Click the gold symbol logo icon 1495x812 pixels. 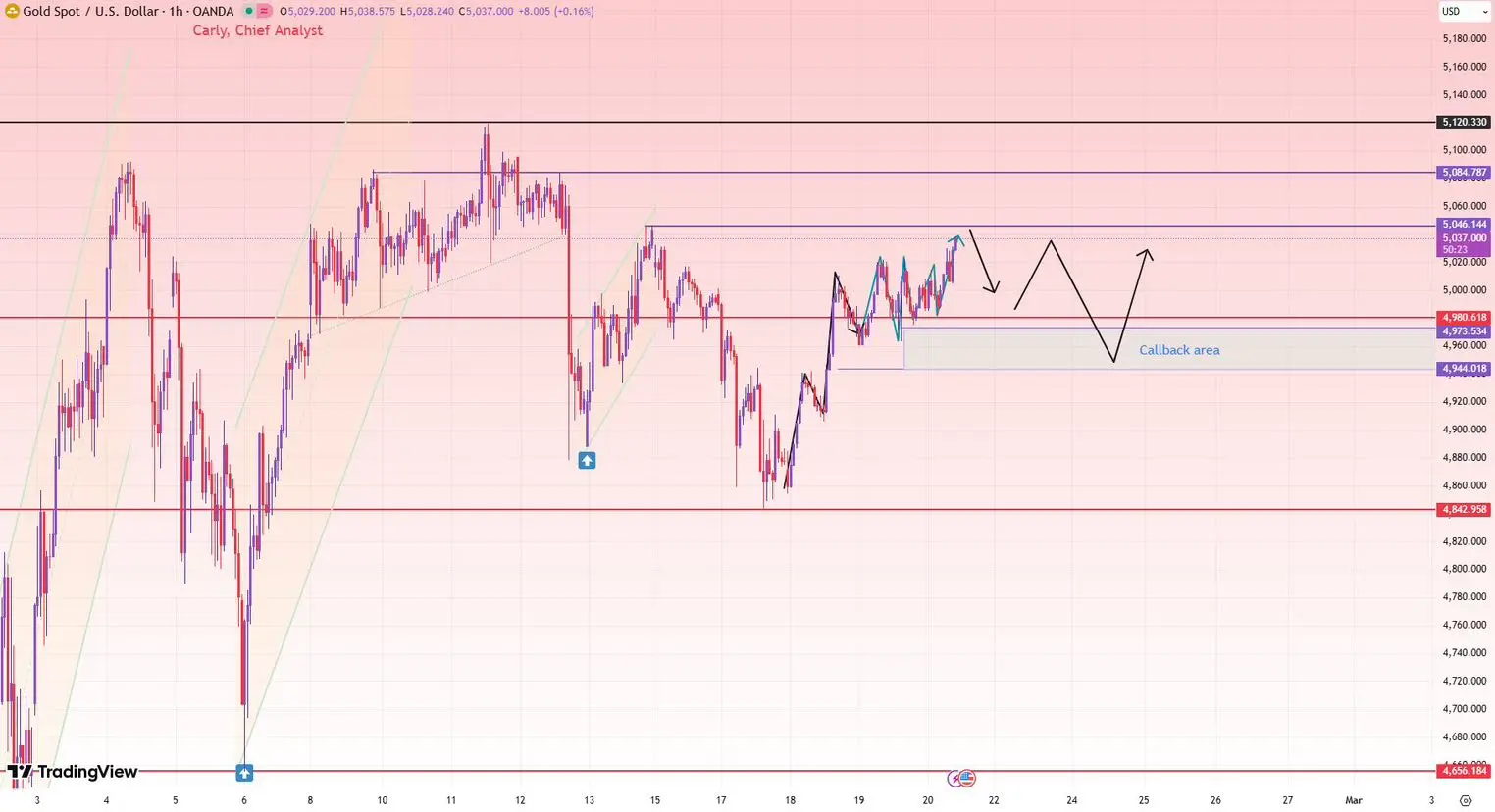[x=12, y=11]
